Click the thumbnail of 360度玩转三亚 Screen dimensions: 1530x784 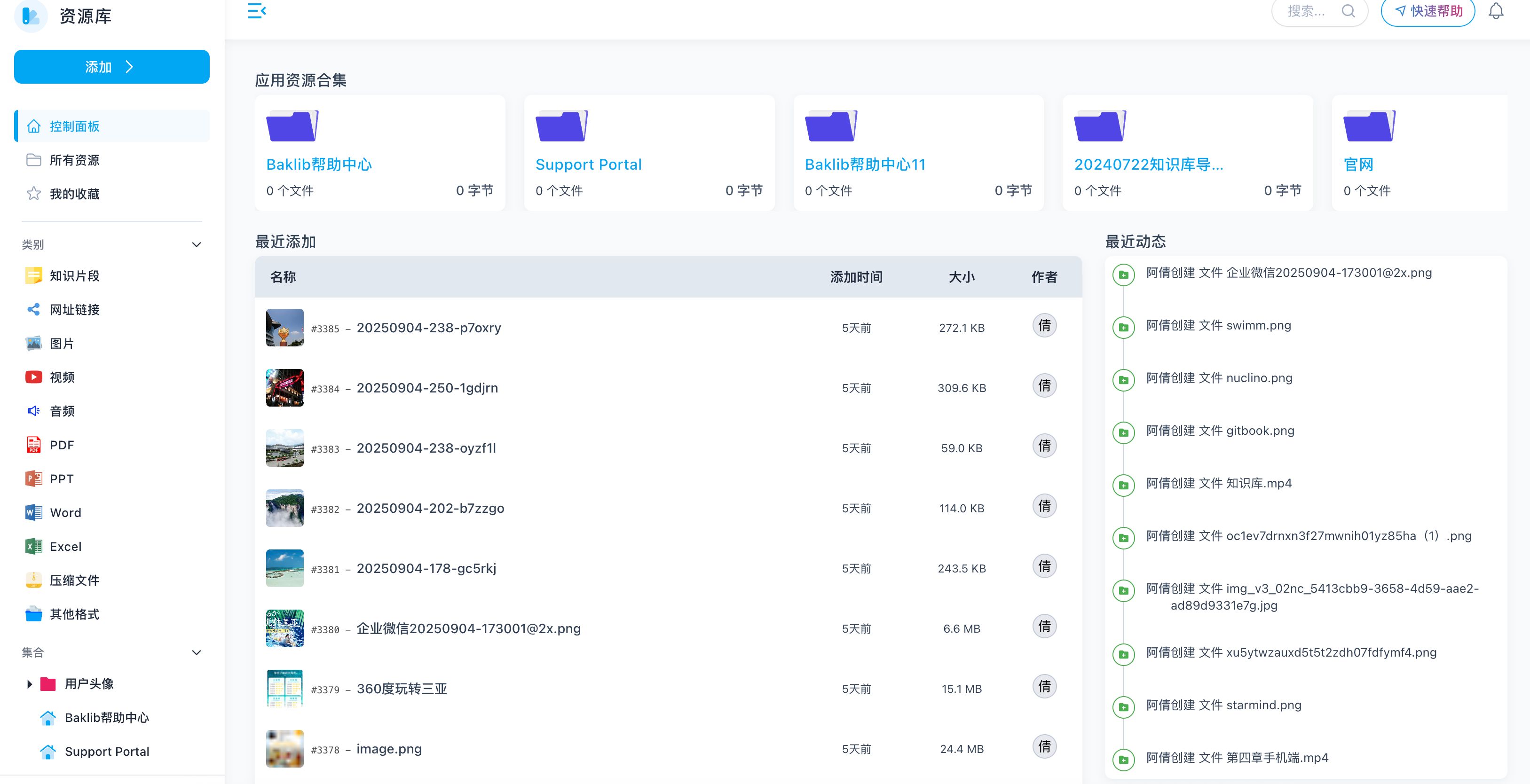(284, 689)
